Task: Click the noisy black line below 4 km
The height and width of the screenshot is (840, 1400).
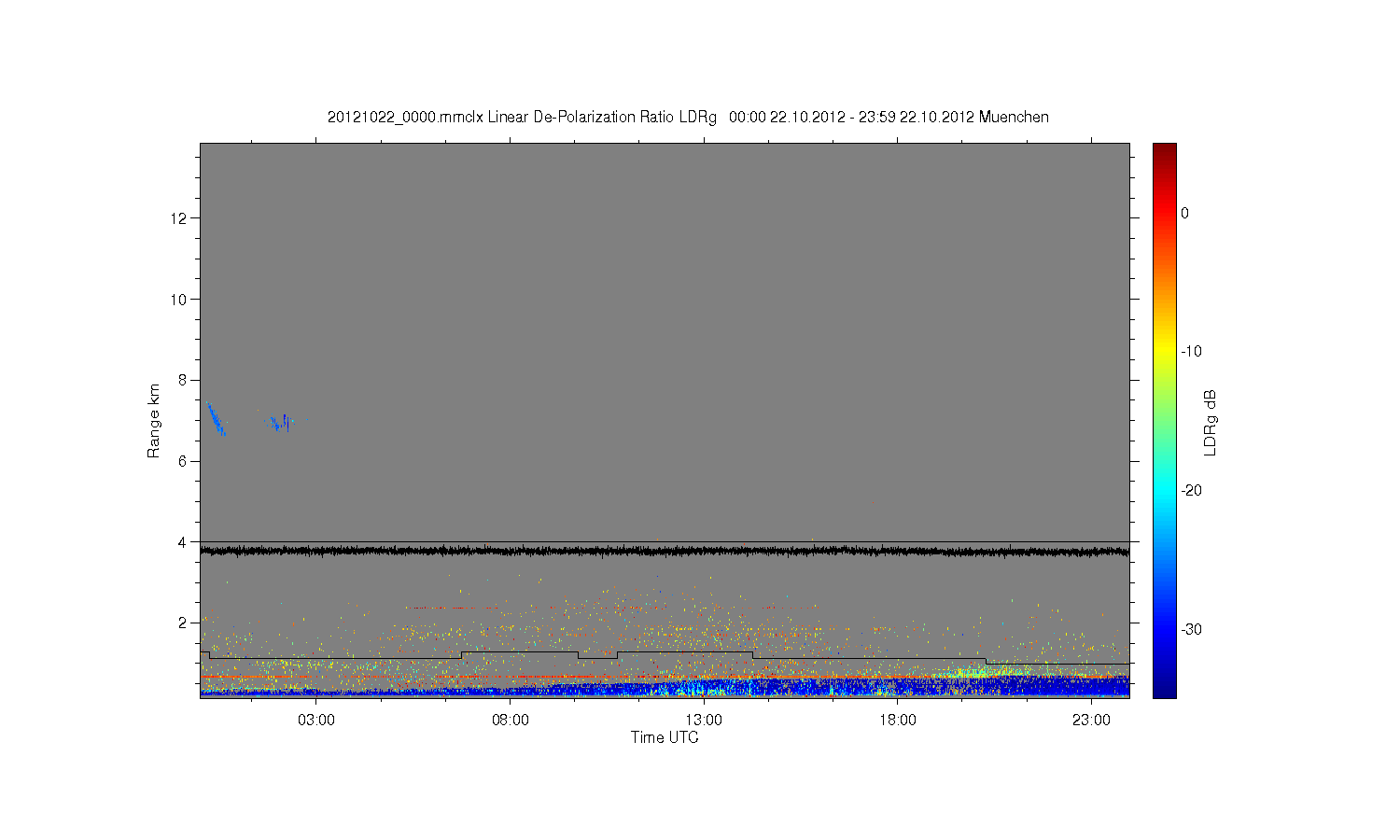Action: pos(665,552)
